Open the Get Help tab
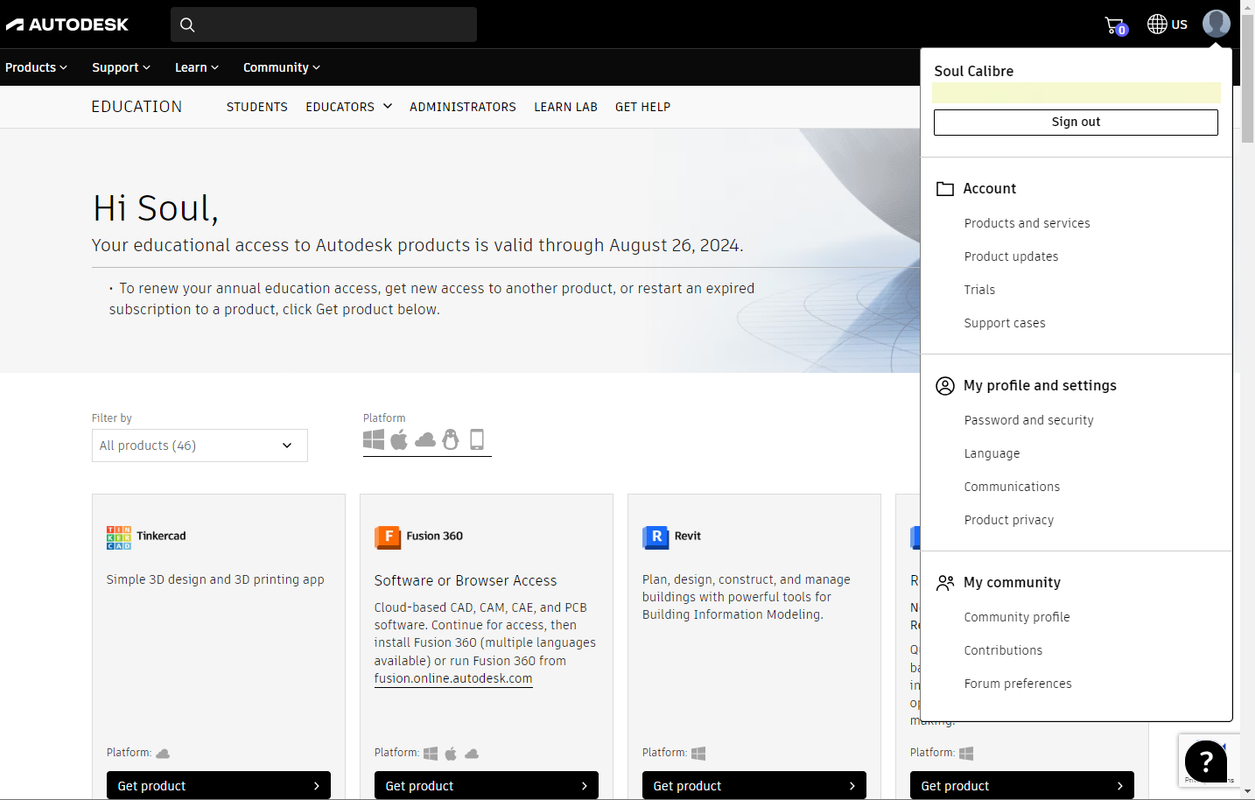This screenshot has height=800, width=1255. [x=643, y=107]
